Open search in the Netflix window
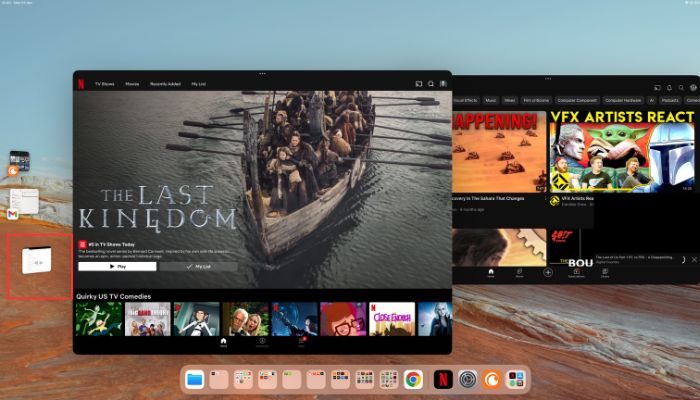Viewport: 700px width, 400px height. pos(431,84)
